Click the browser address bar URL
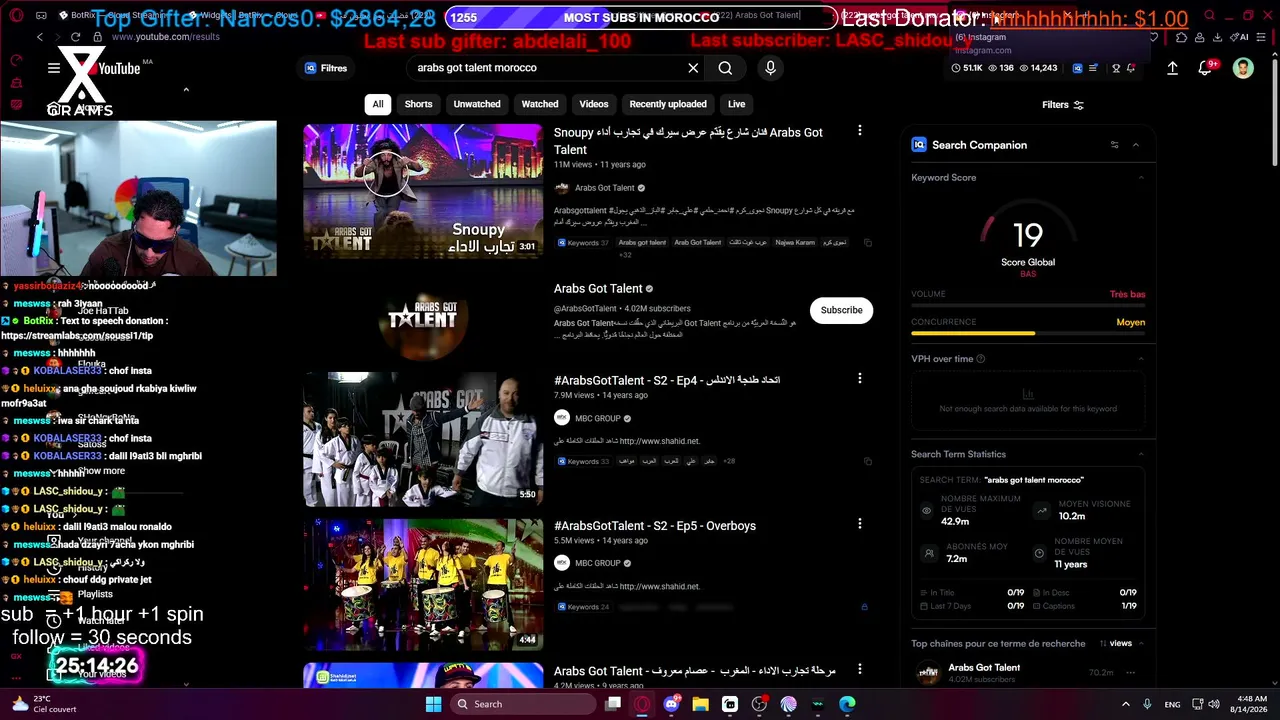Screen dimensions: 1280x720 [x=165, y=37]
